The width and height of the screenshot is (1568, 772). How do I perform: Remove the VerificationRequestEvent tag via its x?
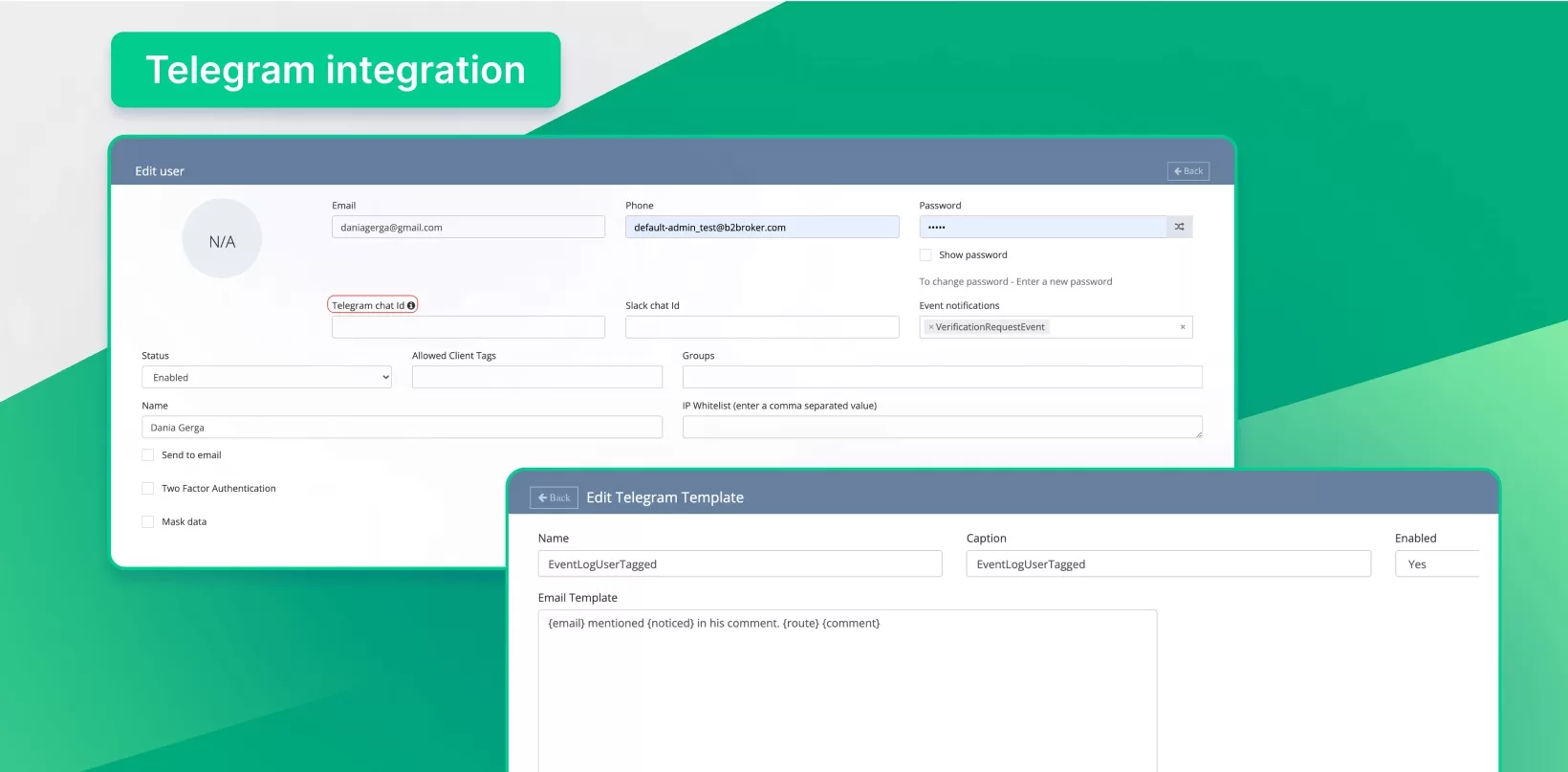coord(930,327)
